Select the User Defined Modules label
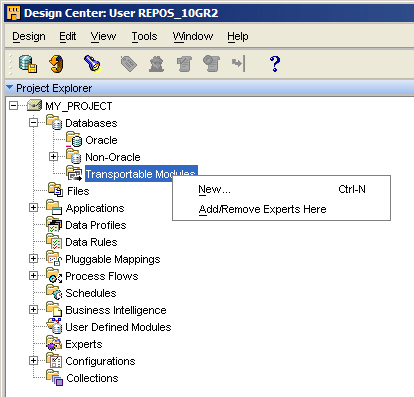 (118, 327)
